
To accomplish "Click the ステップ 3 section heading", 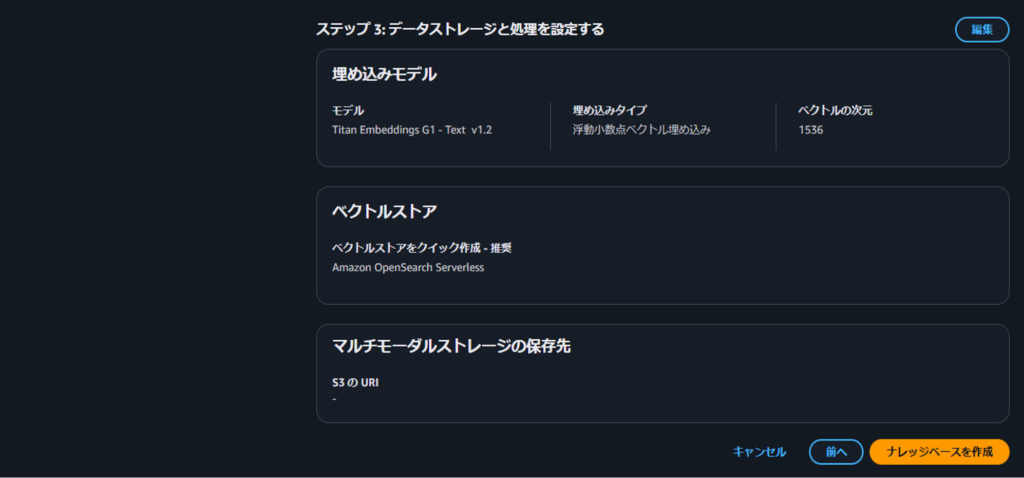I will pos(460,29).
